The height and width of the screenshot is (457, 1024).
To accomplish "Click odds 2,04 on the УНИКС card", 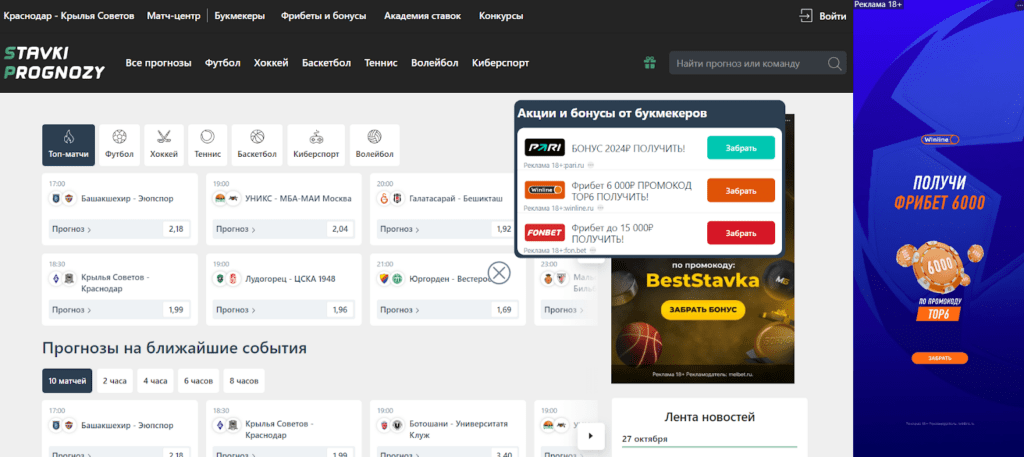I will [340, 229].
